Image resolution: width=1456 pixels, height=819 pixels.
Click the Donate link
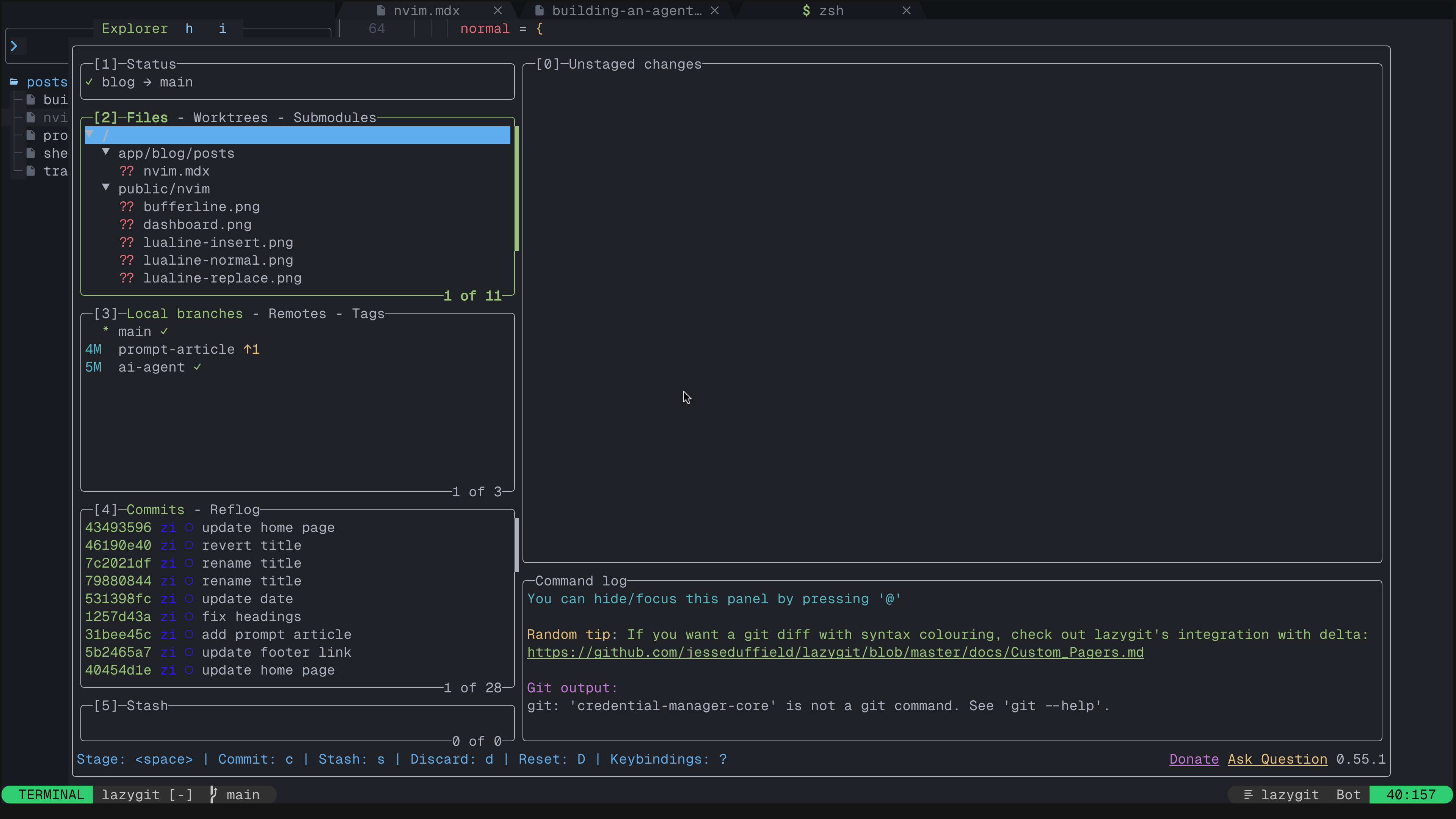coord(1194,759)
